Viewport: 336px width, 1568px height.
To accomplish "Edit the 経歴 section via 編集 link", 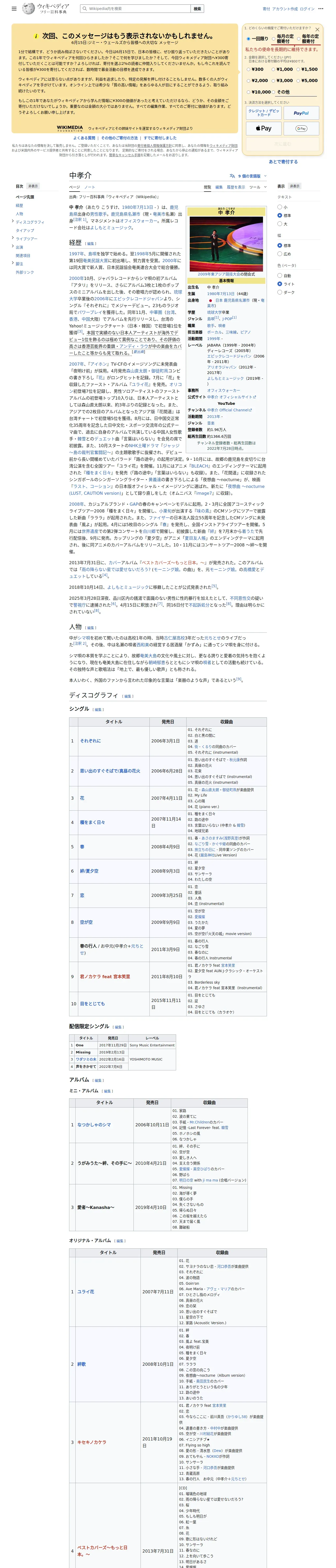I will pos(91,244).
